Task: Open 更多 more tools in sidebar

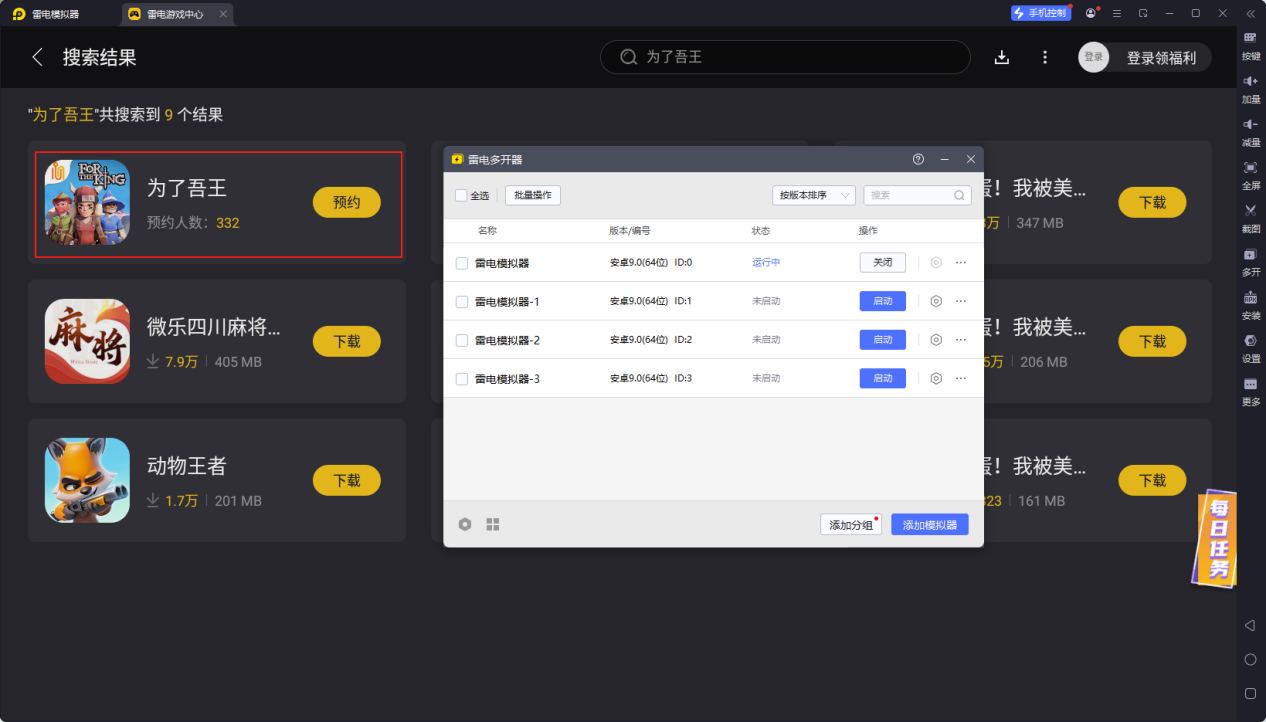Action: [x=1251, y=391]
